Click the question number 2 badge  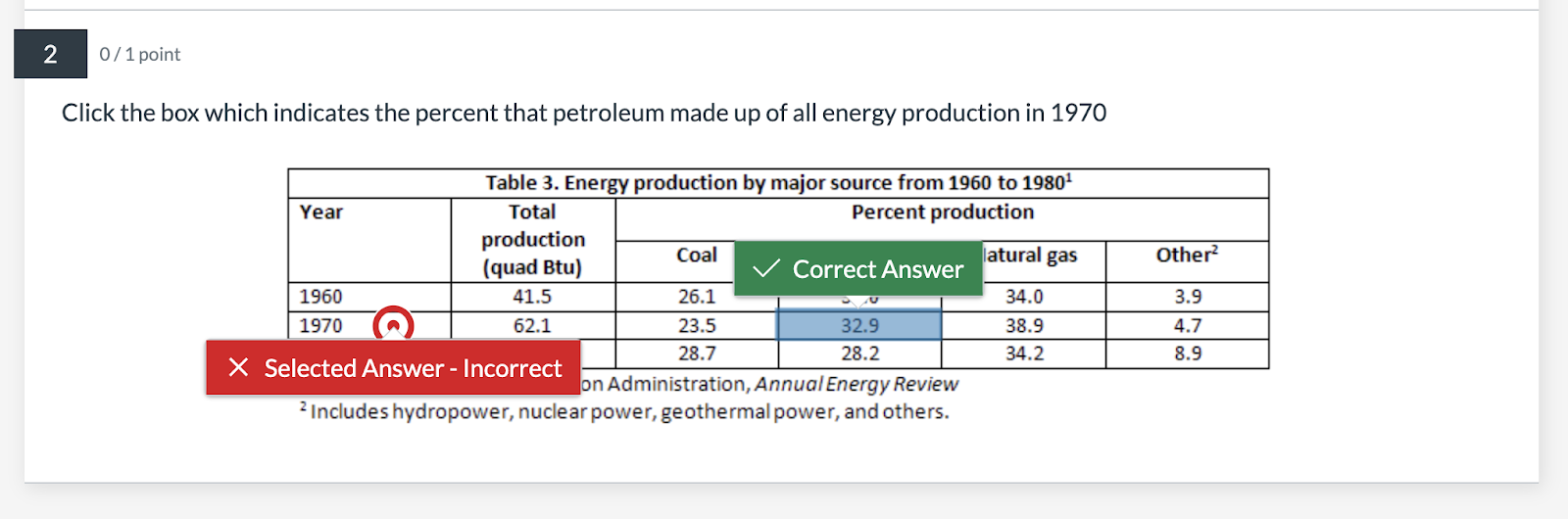(x=50, y=54)
